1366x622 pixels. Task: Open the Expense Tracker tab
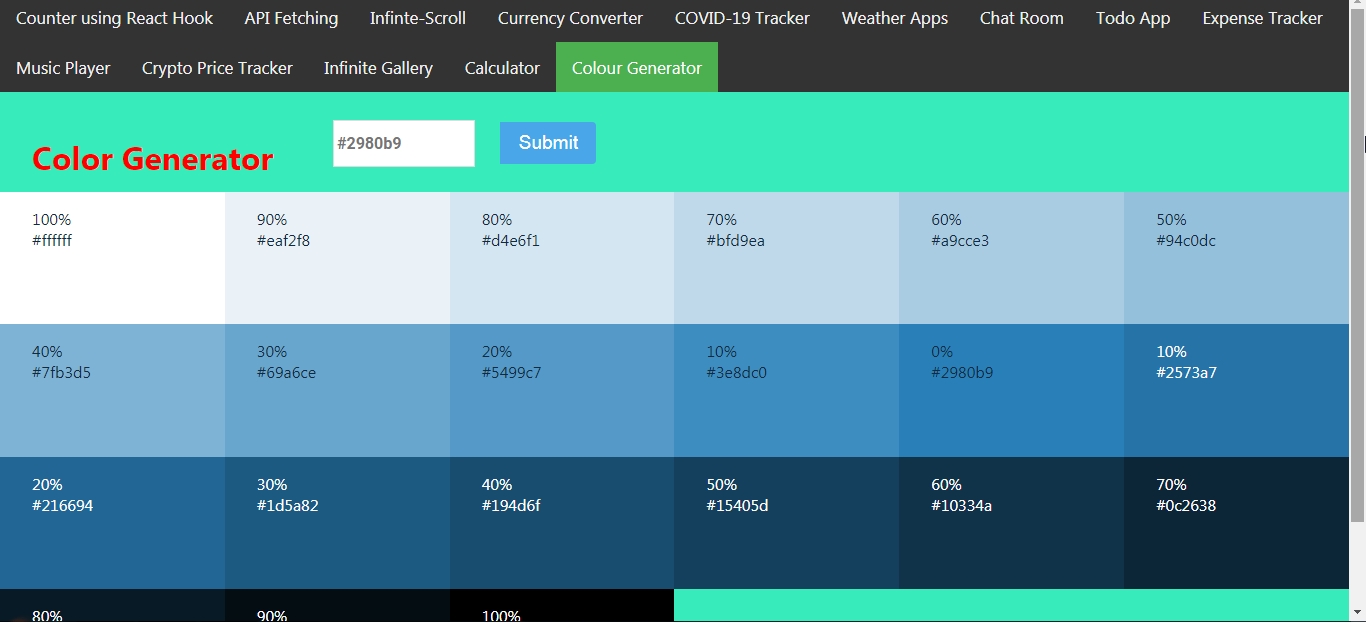point(1262,18)
